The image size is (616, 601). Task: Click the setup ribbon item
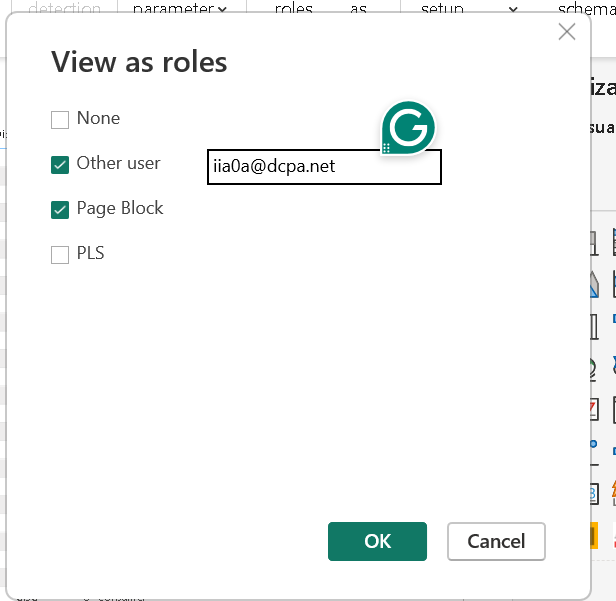pyautogui.click(x=442, y=9)
